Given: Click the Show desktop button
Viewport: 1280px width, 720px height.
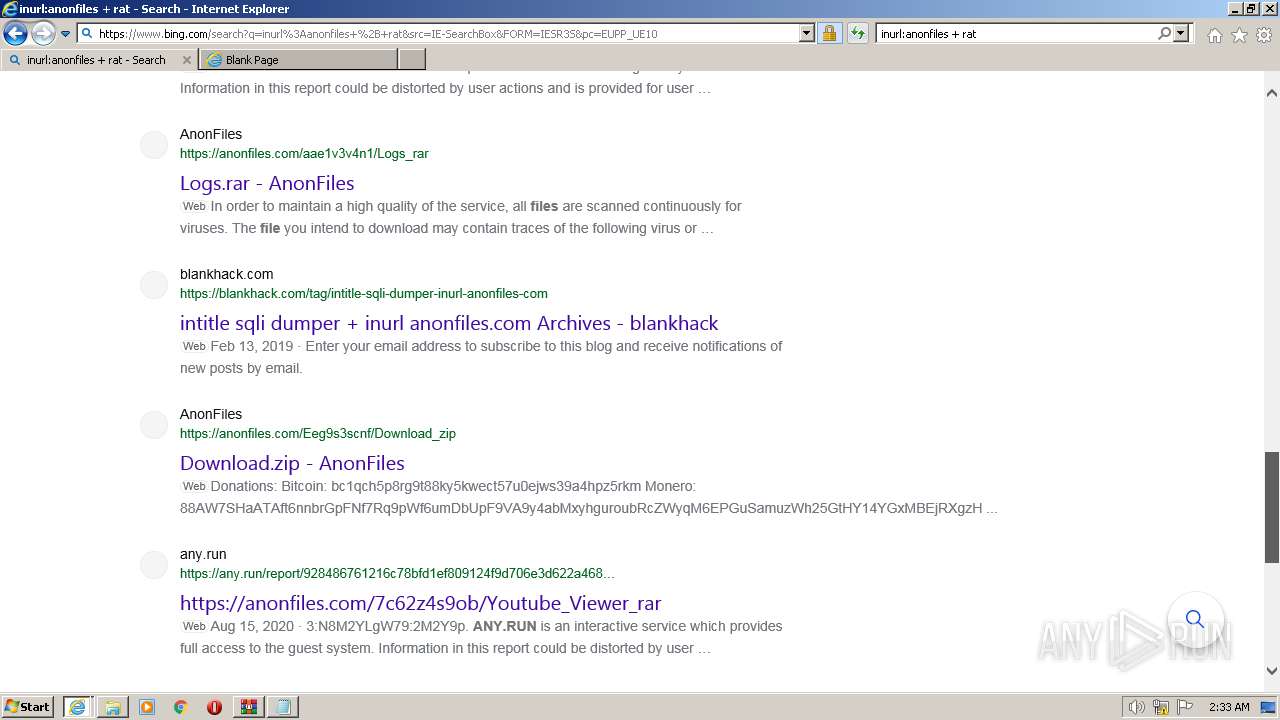Looking at the screenshot, I should pos(1268,707).
